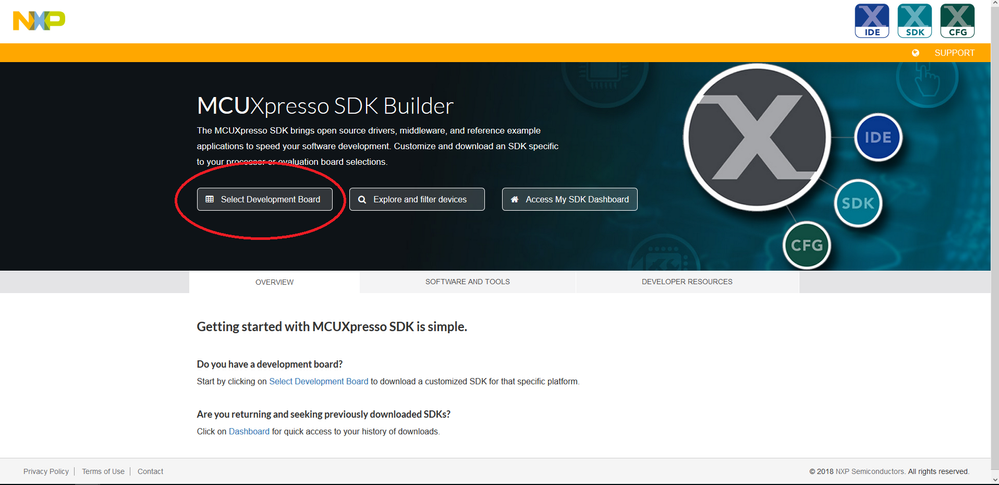Open the MCUXpresso CFG icon in header
Screen dimensions: 999x485
[957, 21]
